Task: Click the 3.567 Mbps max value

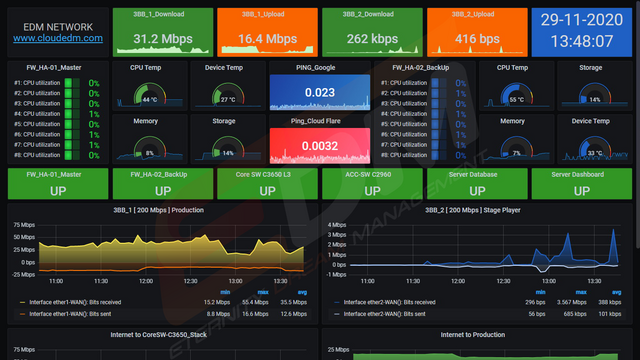Action: [572, 302]
